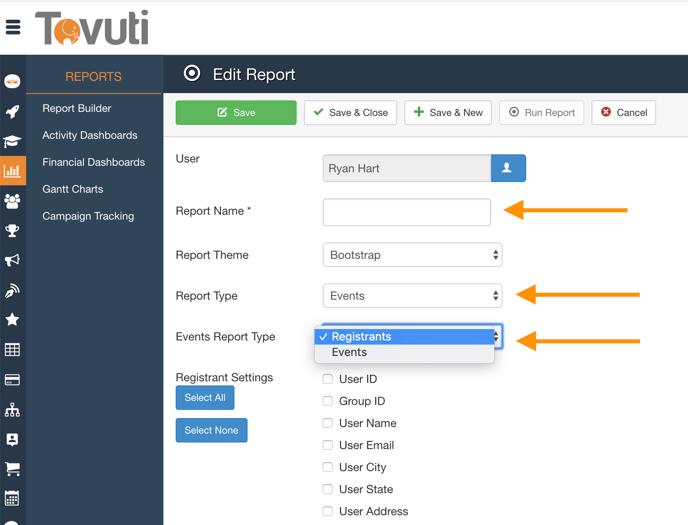This screenshot has width=688, height=525.
Task: Open the megaphone announcements icon
Action: click(x=12, y=261)
